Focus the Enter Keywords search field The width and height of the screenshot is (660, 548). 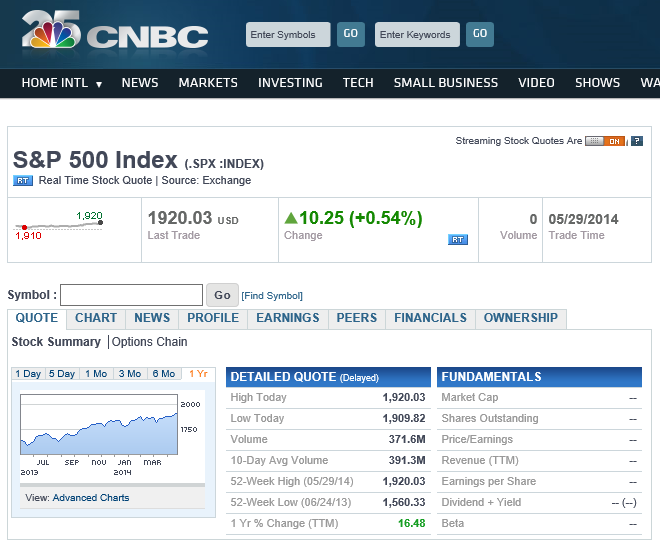tap(417, 35)
